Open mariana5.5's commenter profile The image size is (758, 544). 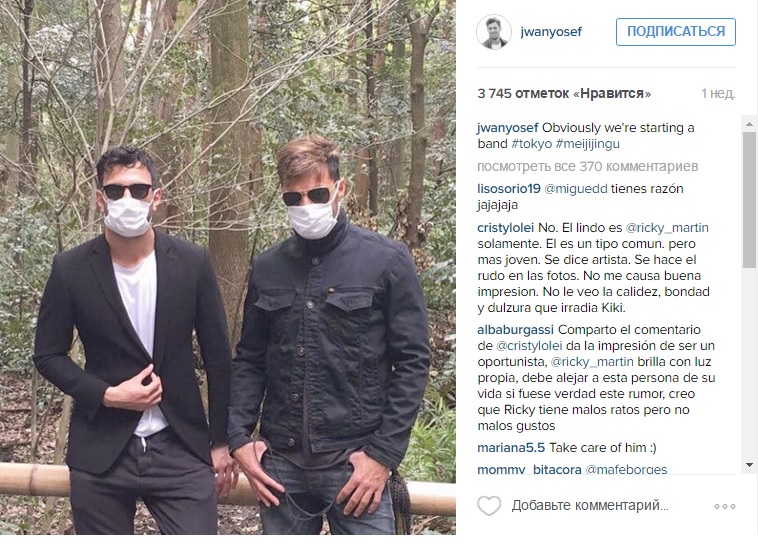click(511, 448)
